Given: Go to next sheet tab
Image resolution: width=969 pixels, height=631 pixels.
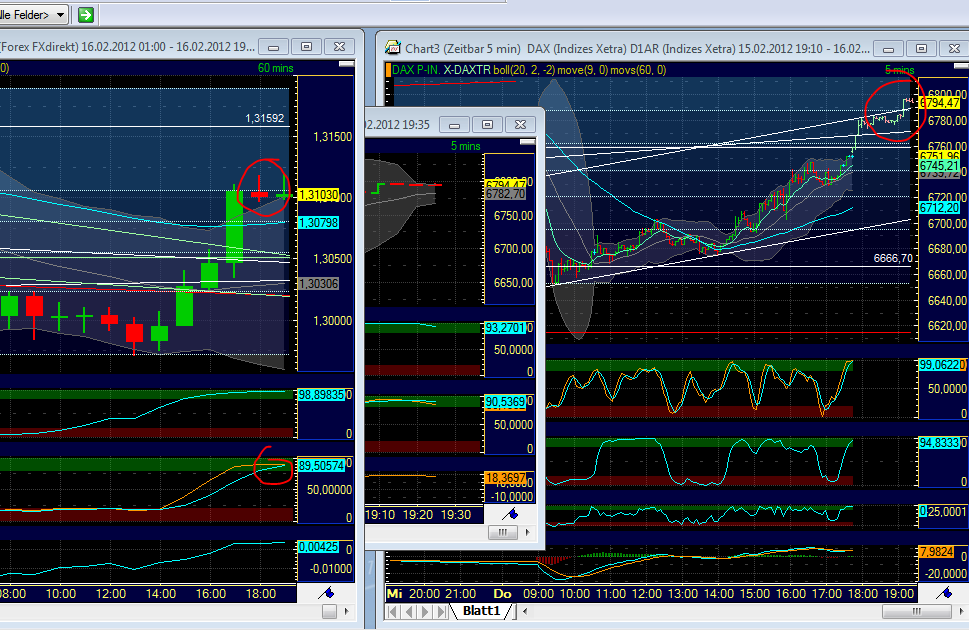Looking at the screenshot, I should tap(425, 612).
